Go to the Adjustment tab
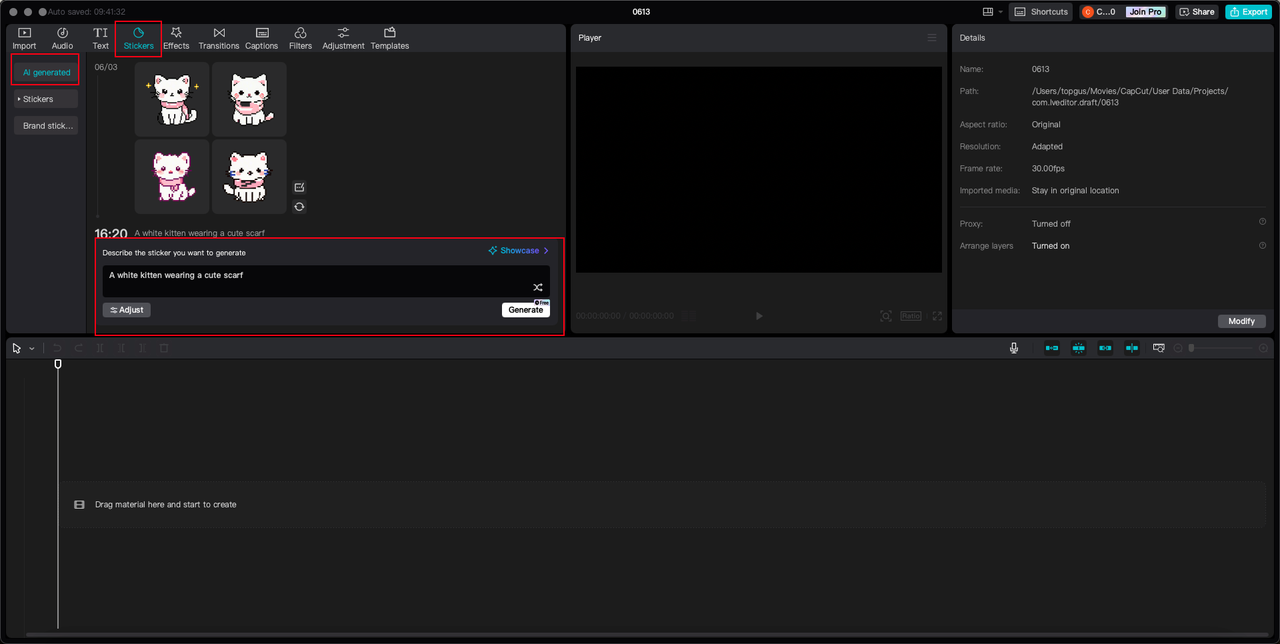The image size is (1280, 644). coord(343,38)
